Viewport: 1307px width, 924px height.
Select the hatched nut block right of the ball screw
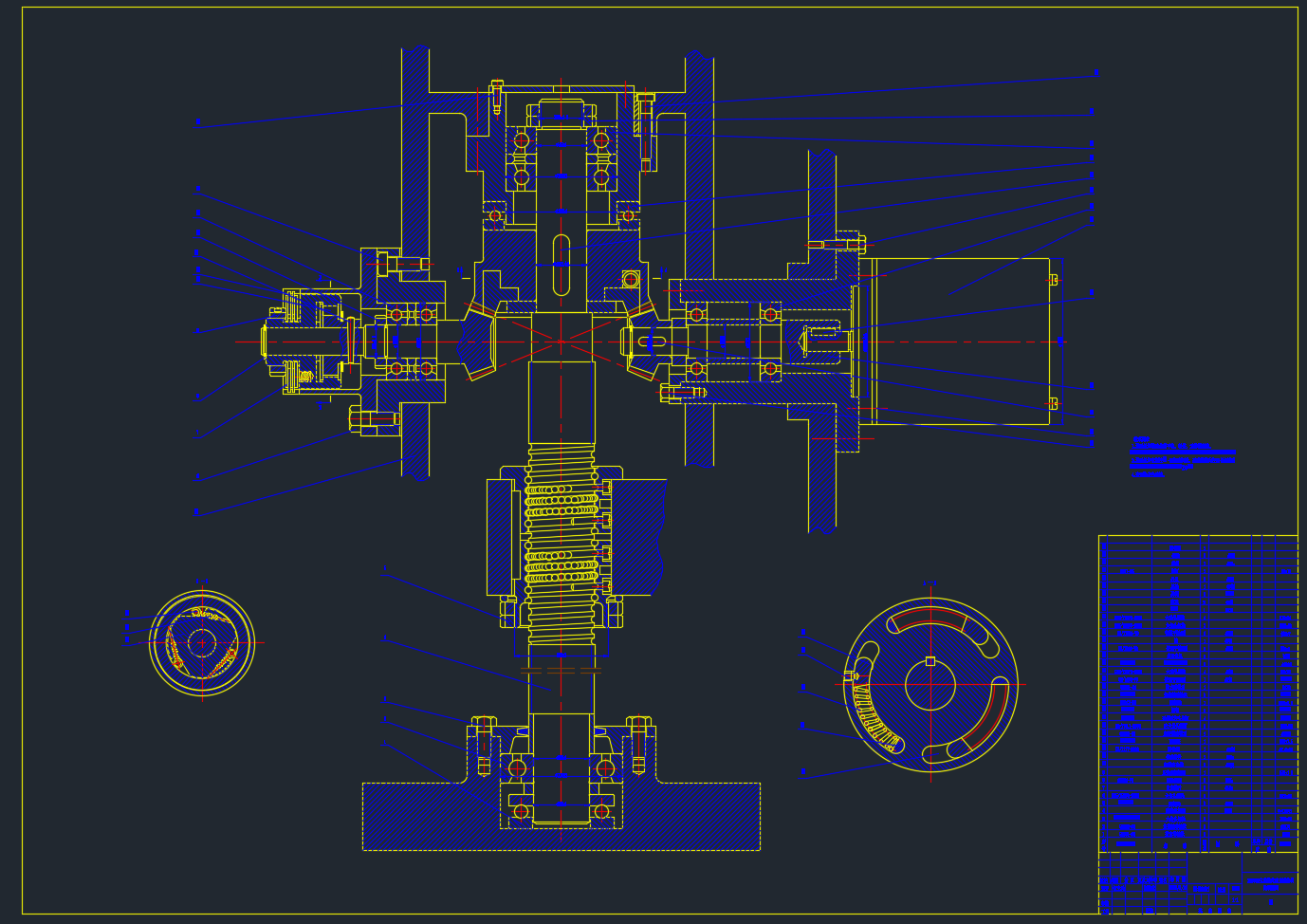(637, 537)
